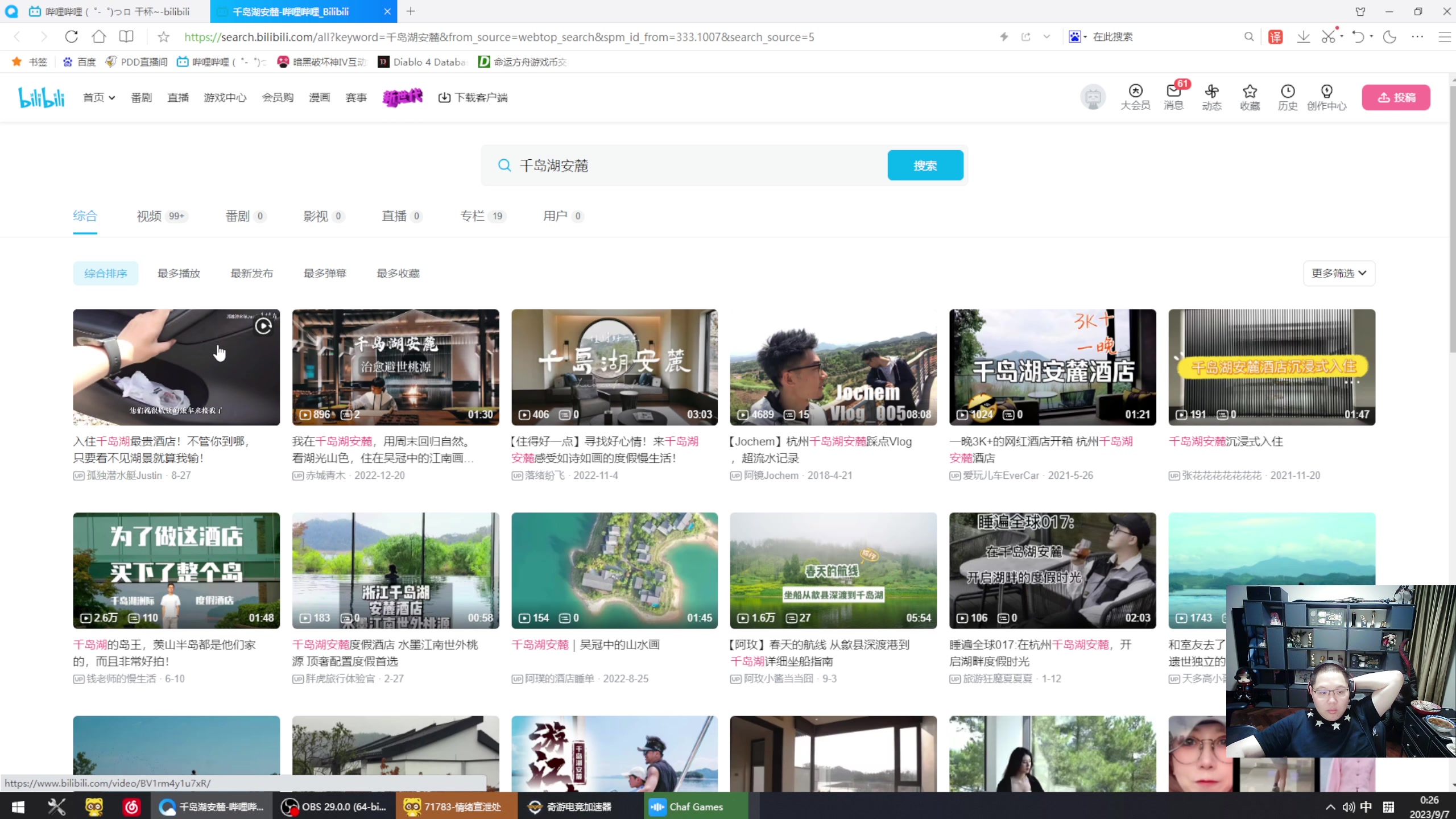Open the 大会员 icon
This screenshot has height=819, width=1456.
coord(1135,97)
